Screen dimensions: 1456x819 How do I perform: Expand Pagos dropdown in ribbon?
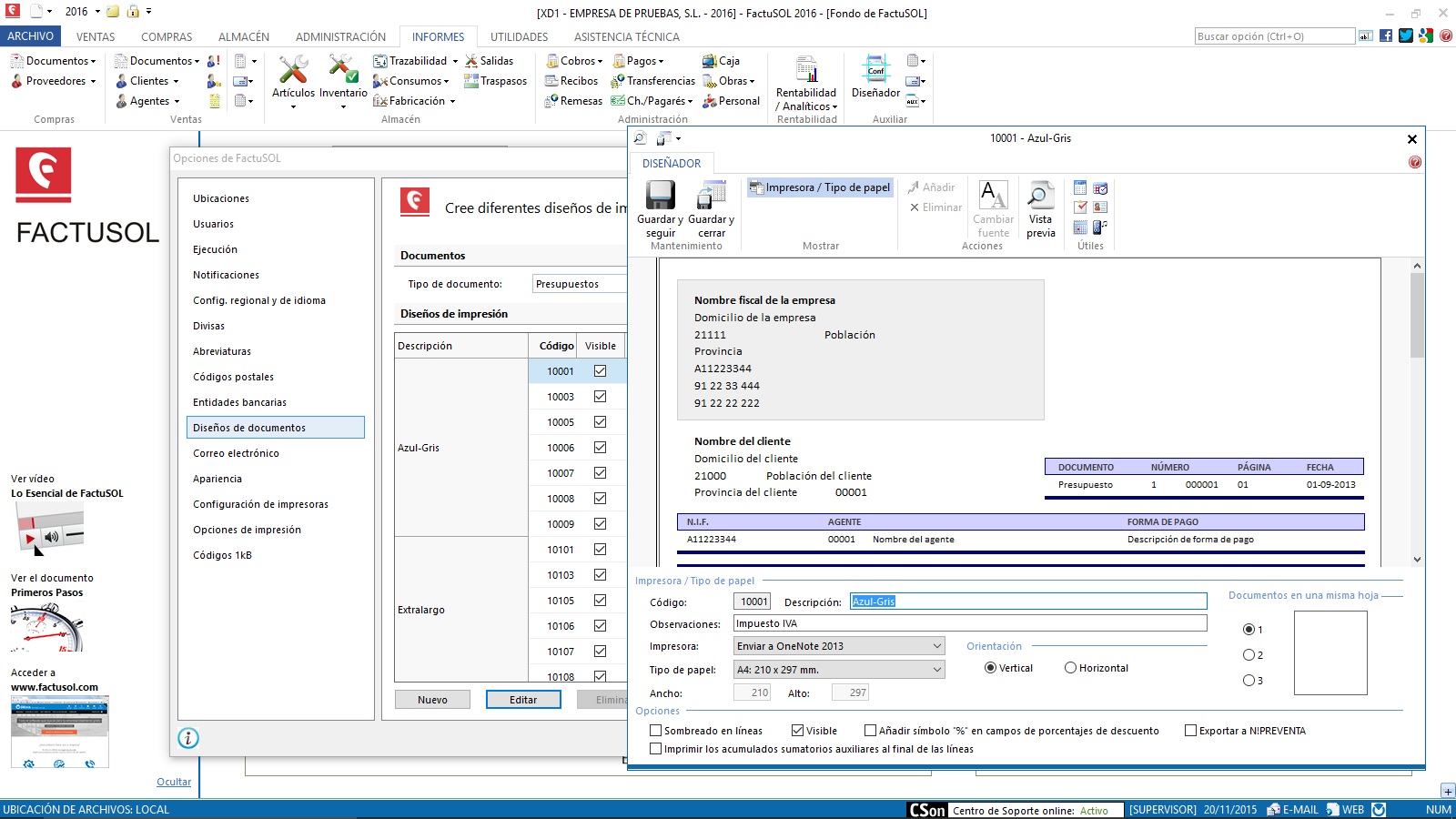(661, 62)
